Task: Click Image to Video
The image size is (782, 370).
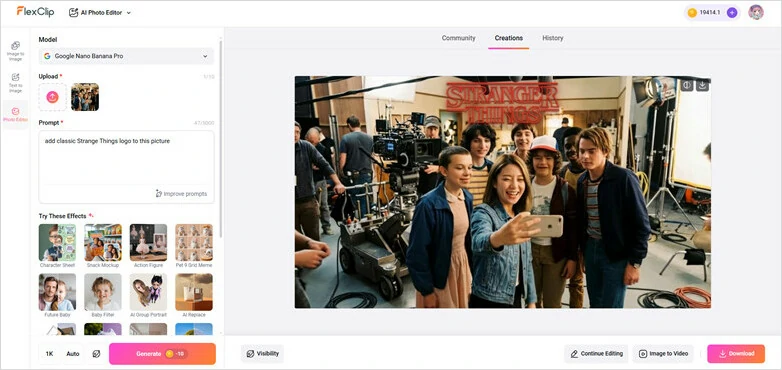Action: point(664,354)
